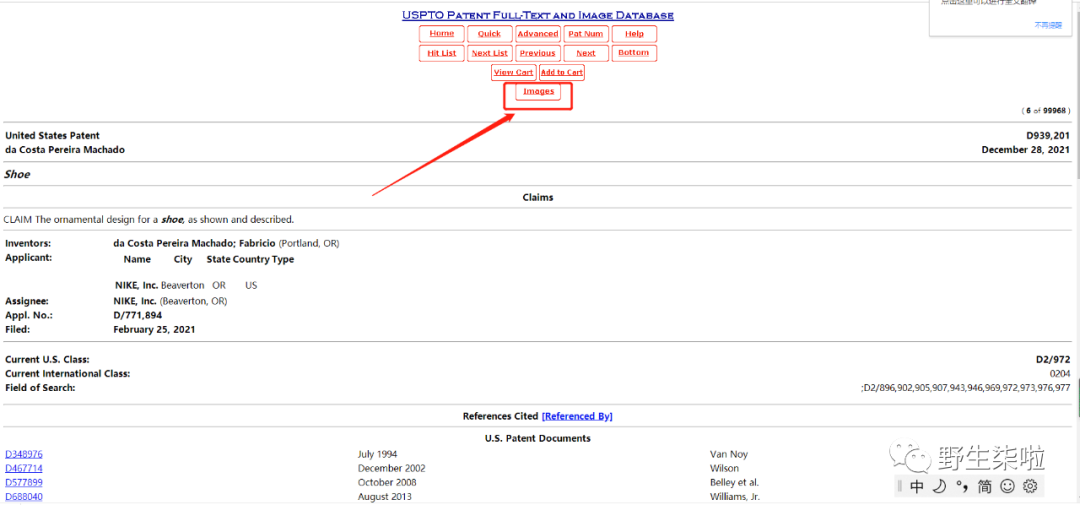Jump to Bottom of the page button
Viewport: 1080px width, 505px height.
(x=634, y=53)
